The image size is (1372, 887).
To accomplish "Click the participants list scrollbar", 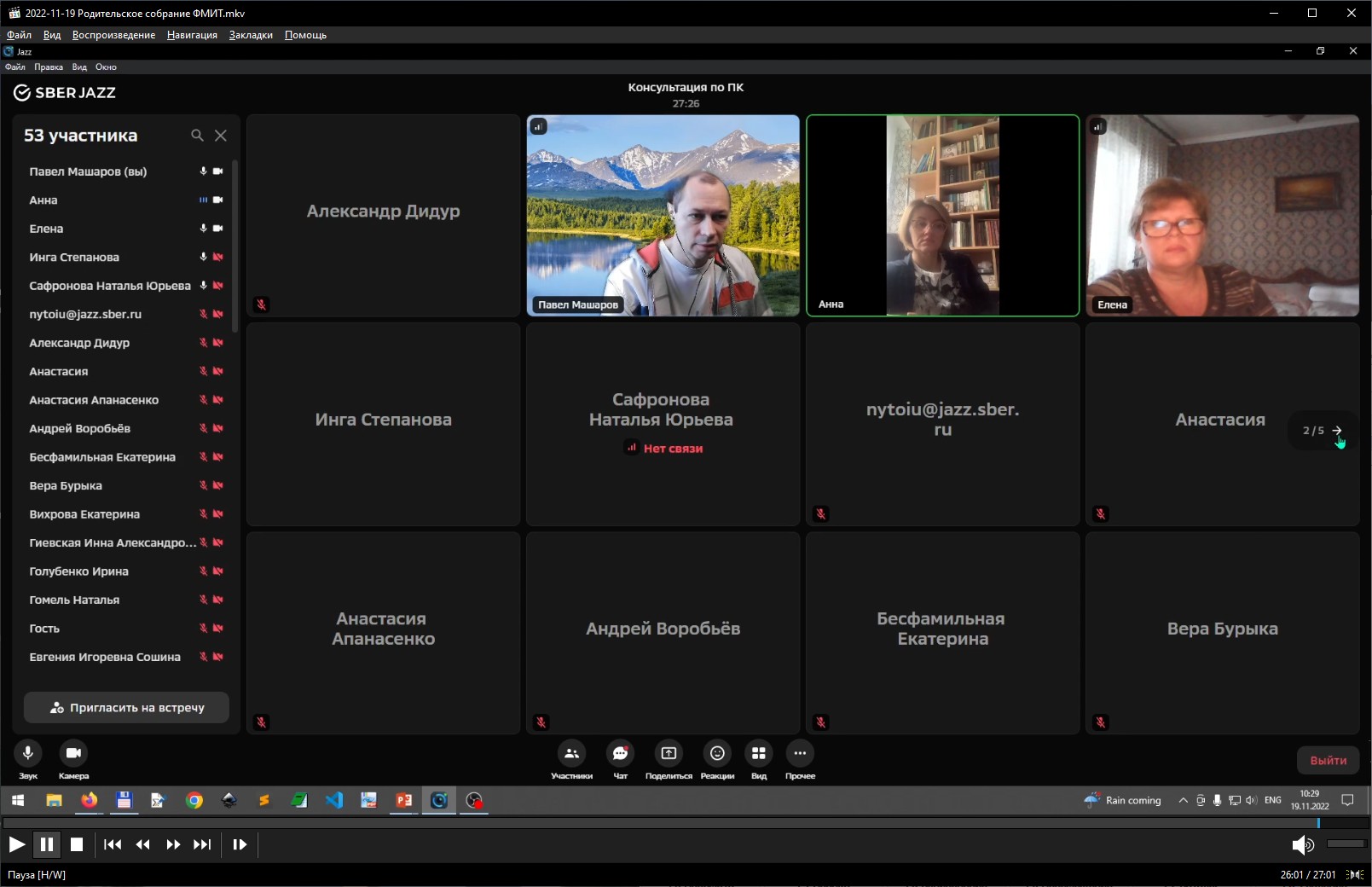I will click(x=234, y=247).
